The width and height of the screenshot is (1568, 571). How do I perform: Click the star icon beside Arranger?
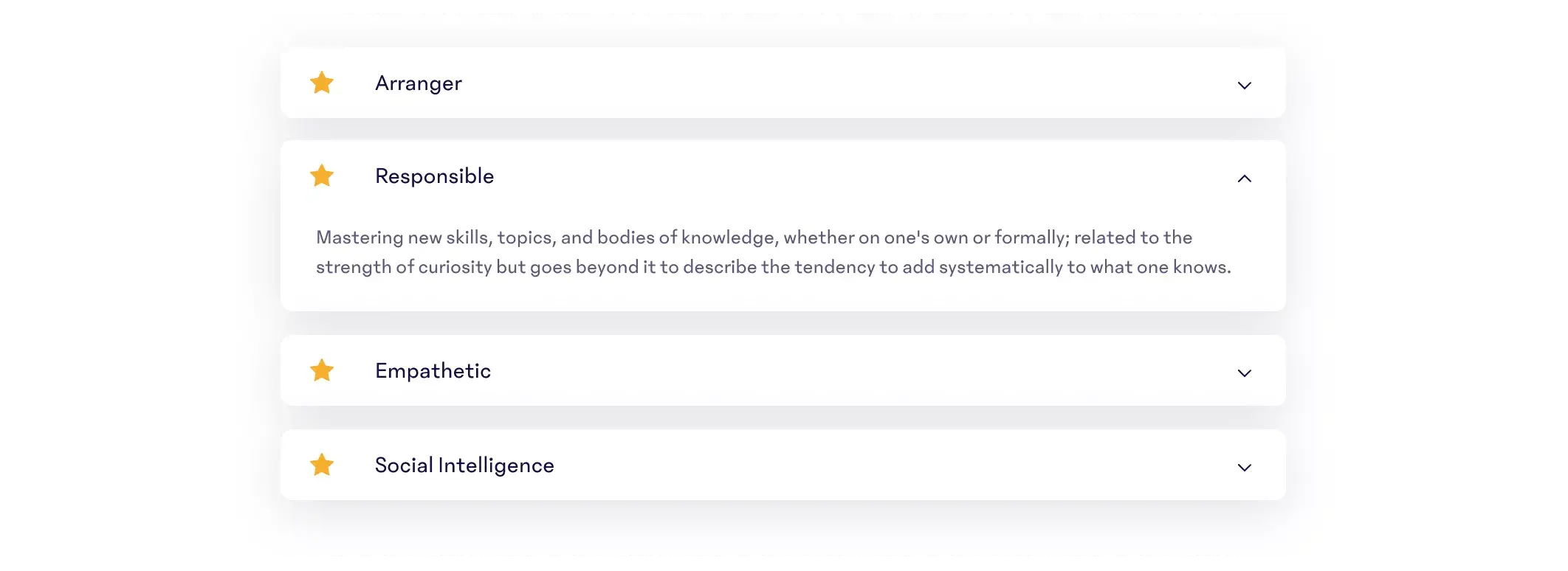pyautogui.click(x=322, y=83)
